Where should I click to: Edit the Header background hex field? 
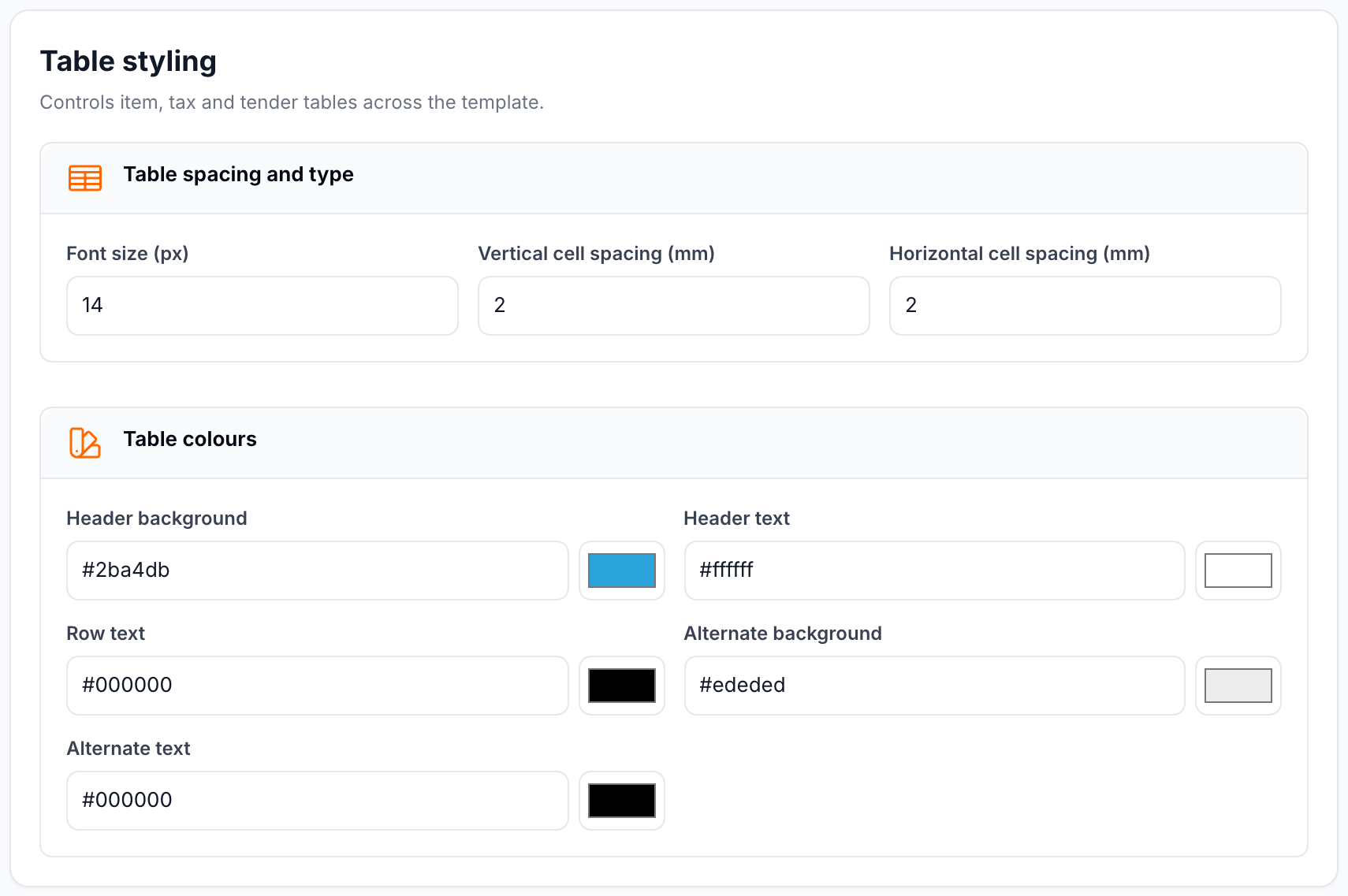click(318, 571)
